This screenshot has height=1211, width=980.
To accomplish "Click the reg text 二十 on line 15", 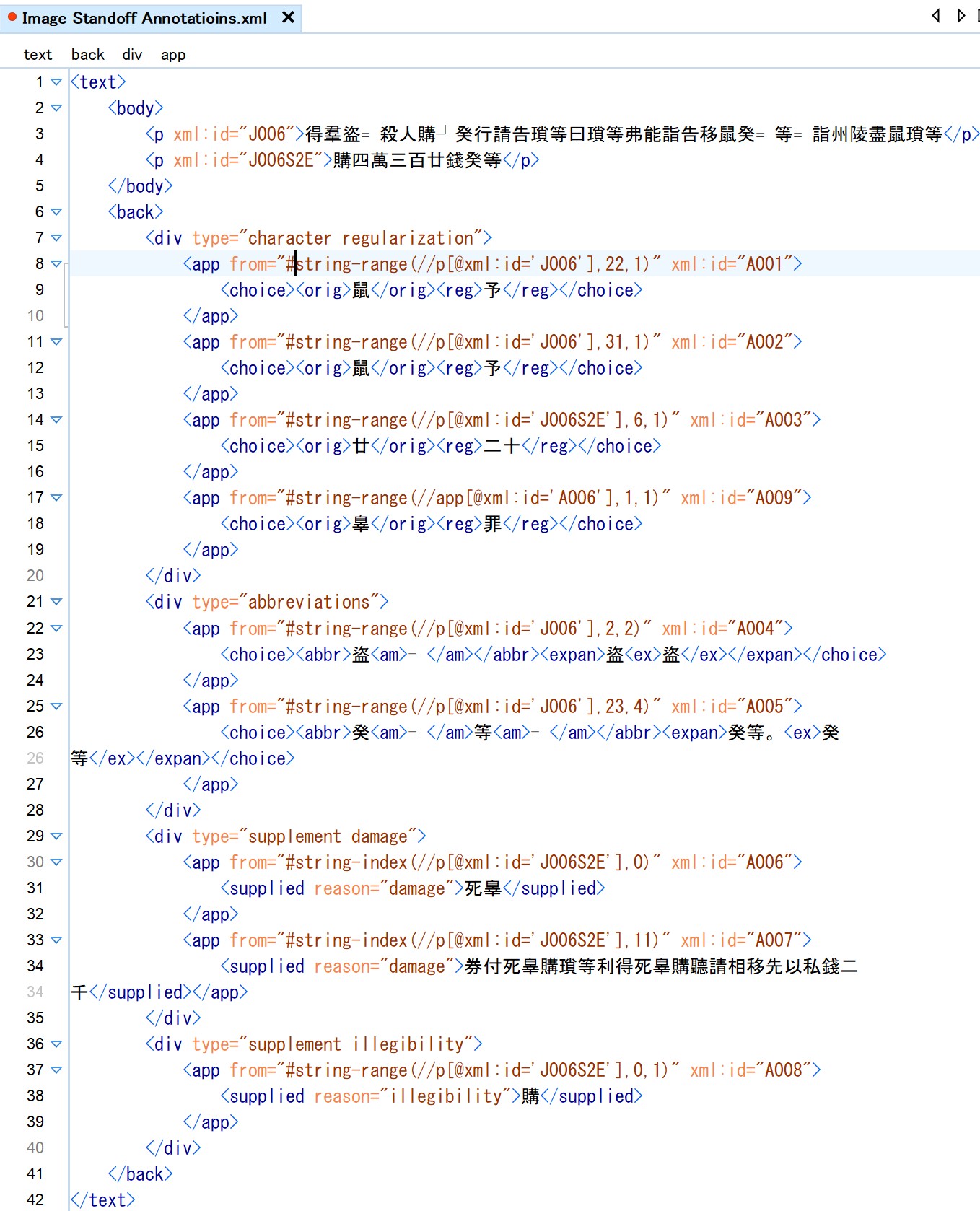I will point(502,446).
